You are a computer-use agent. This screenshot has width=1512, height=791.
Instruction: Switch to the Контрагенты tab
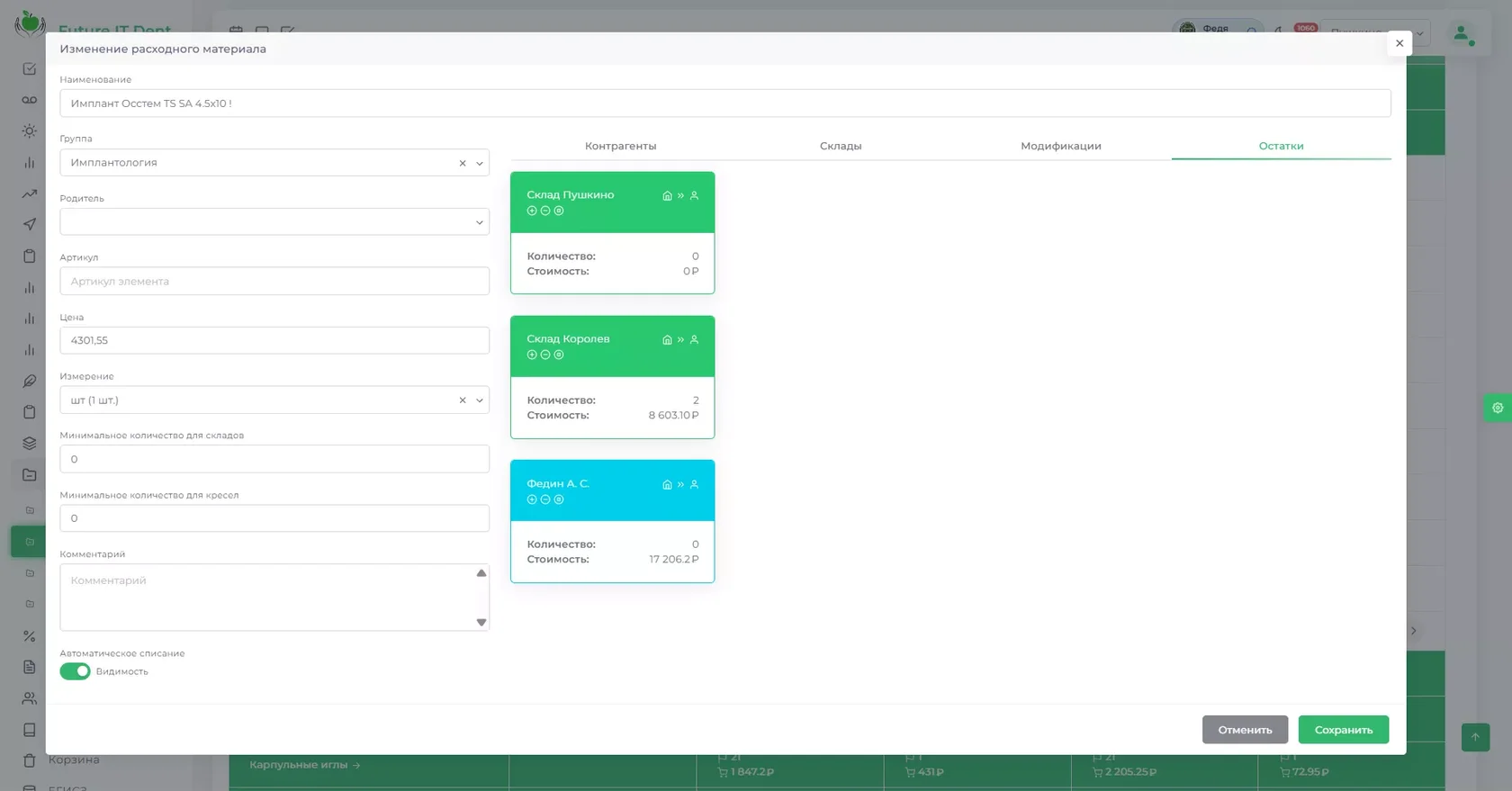click(x=620, y=146)
